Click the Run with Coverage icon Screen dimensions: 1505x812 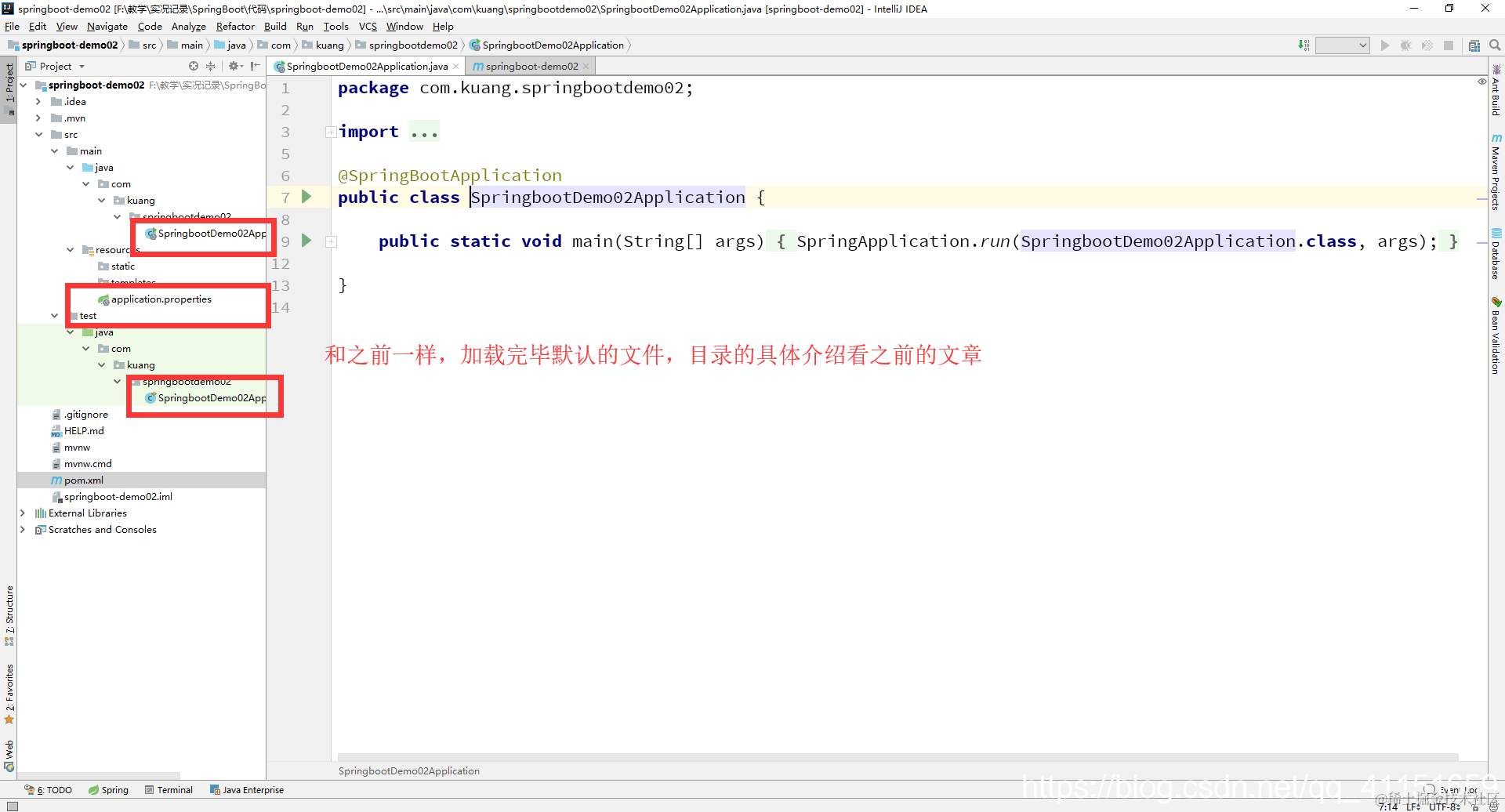[x=1427, y=45]
